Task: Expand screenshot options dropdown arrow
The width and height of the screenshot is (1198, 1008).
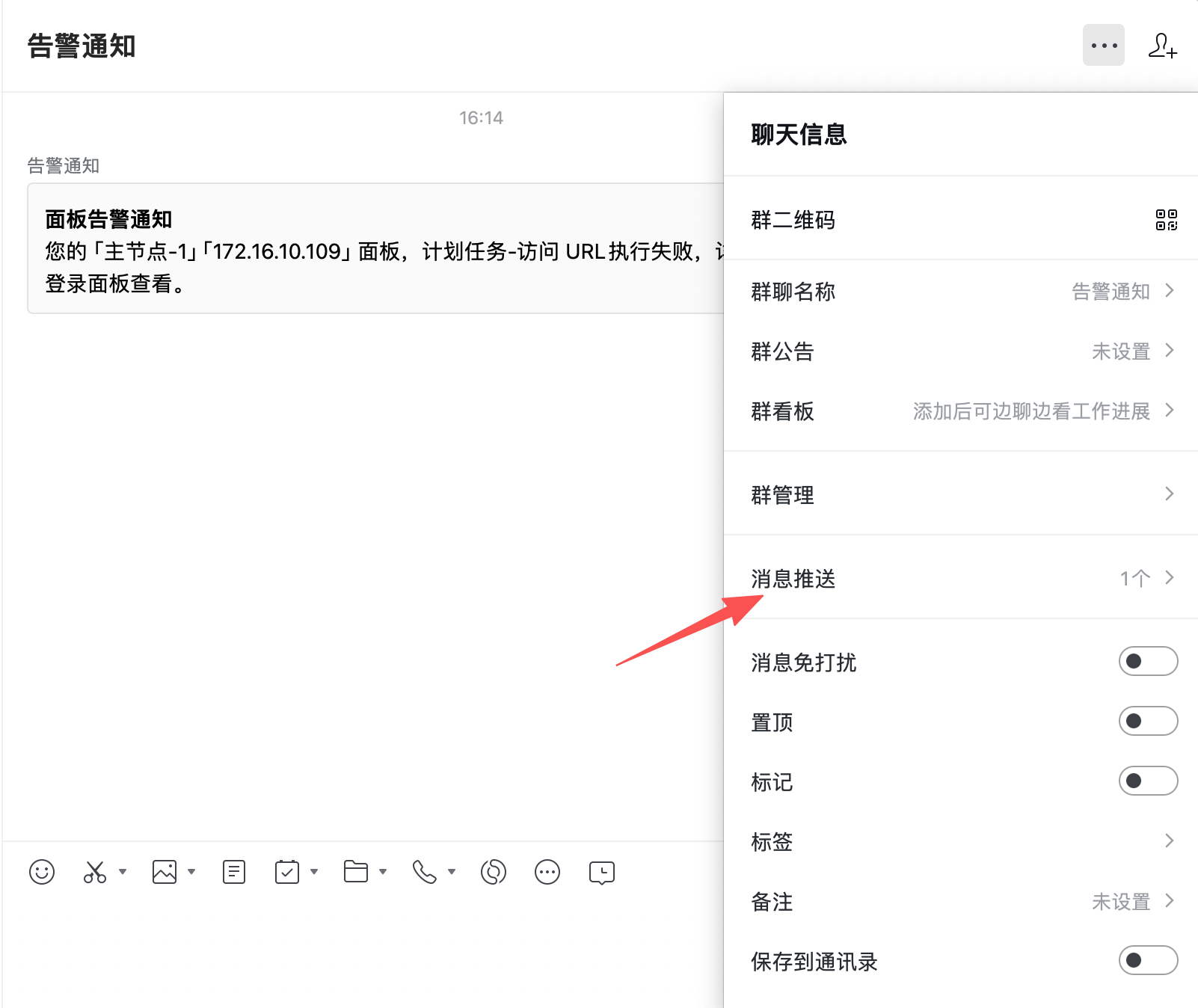Action: click(123, 872)
